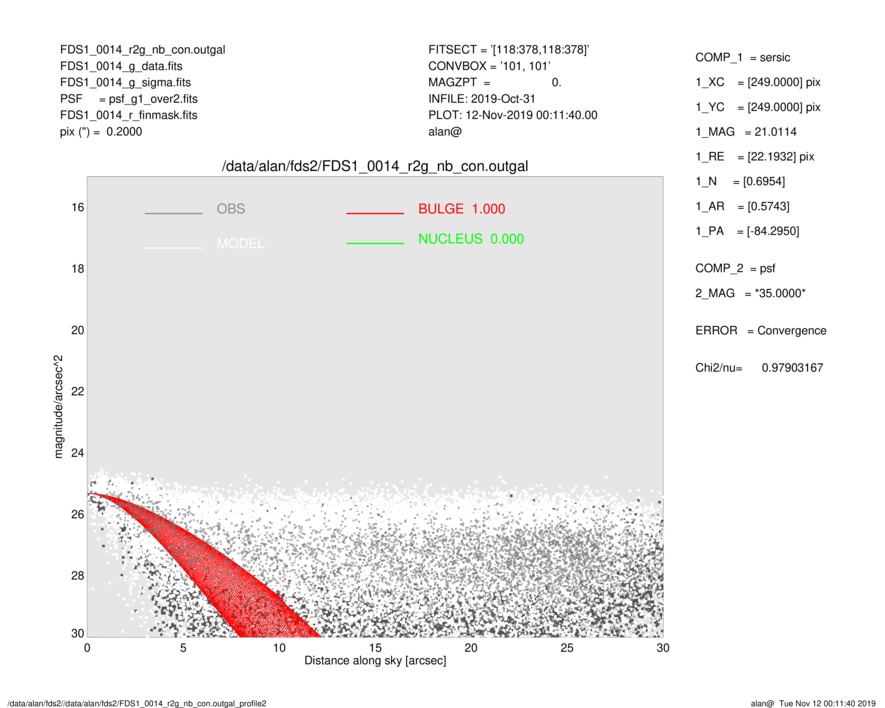Click the Chi2/nu= 0.97903167 value
The height and width of the screenshot is (708, 885).
pos(759,368)
